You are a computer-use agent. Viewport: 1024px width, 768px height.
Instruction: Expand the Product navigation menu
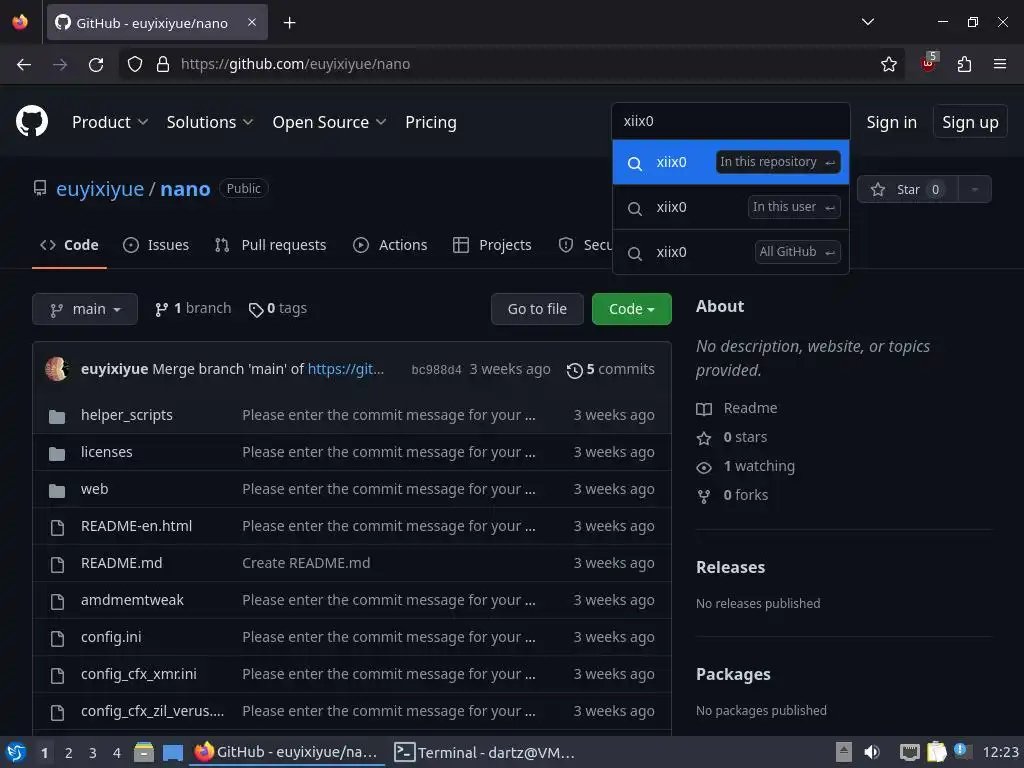(x=110, y=122)
